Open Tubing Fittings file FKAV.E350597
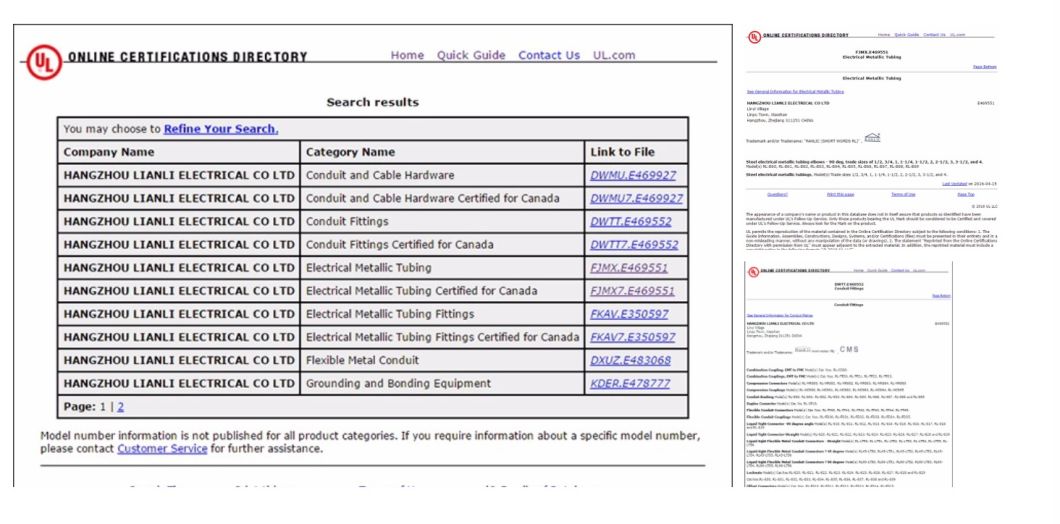The width and height of the screenshot is (1060, 524). pyautogui.click(x=630, y=314)
